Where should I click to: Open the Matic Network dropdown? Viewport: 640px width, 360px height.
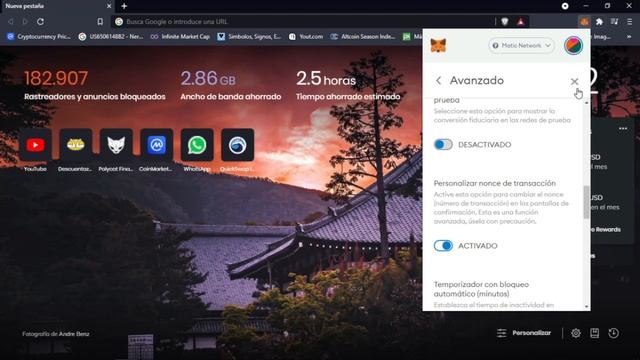coord(522,45)
